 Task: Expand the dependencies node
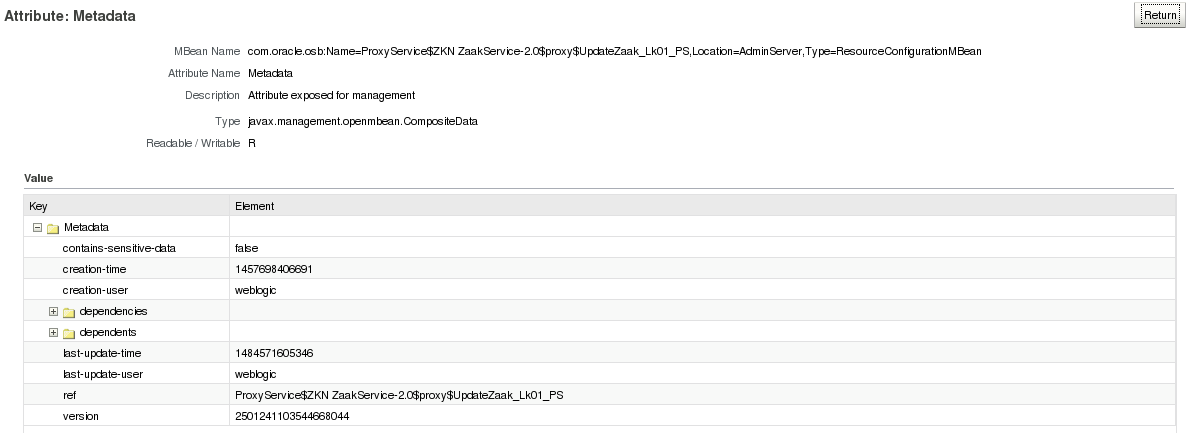54,311
